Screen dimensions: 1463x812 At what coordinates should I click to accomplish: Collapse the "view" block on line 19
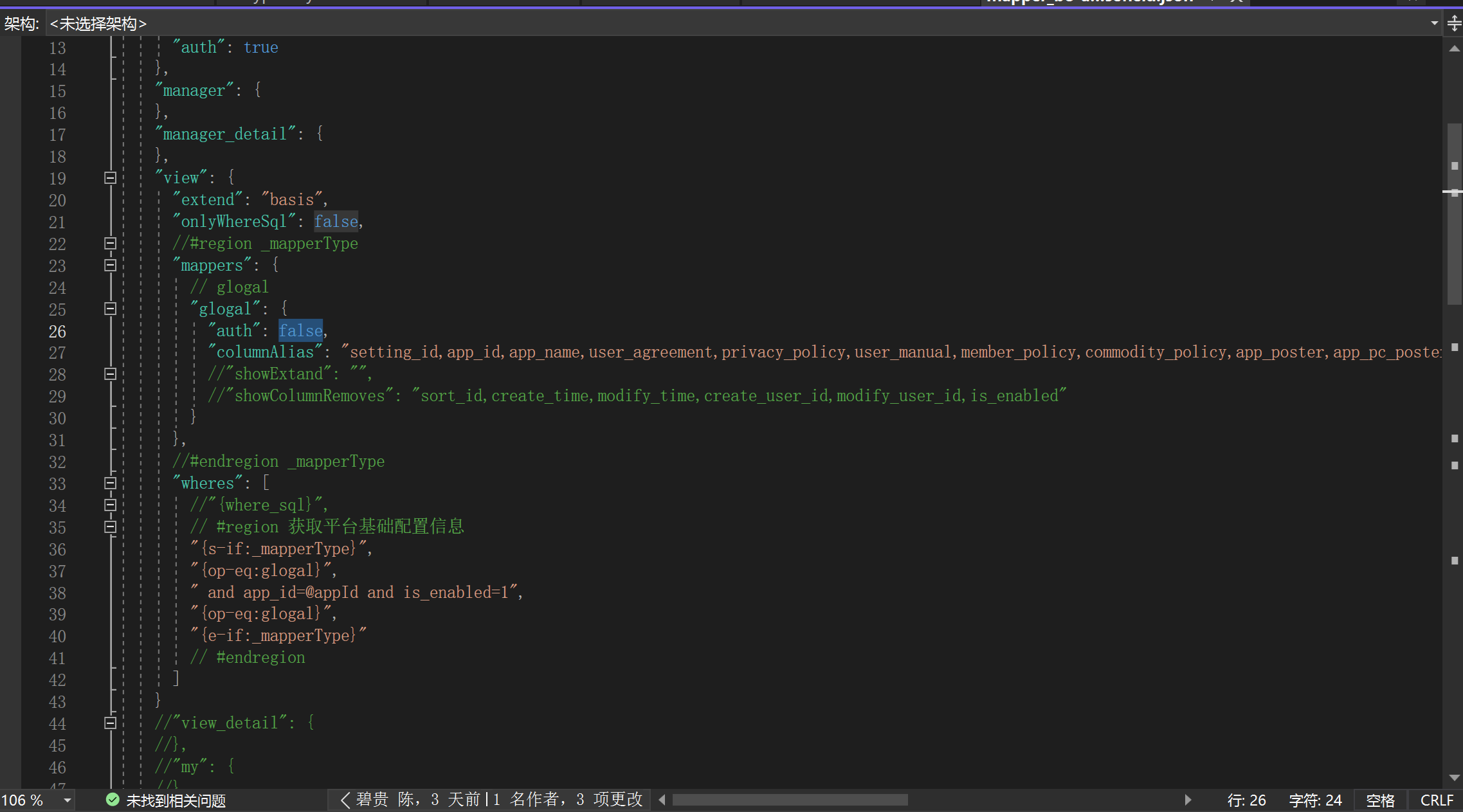coord(110,178)
